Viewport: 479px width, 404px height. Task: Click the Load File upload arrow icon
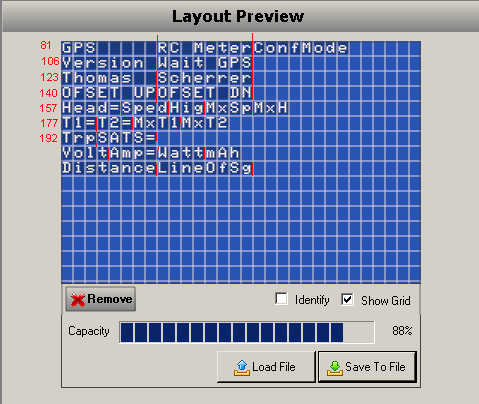(242, 368)
